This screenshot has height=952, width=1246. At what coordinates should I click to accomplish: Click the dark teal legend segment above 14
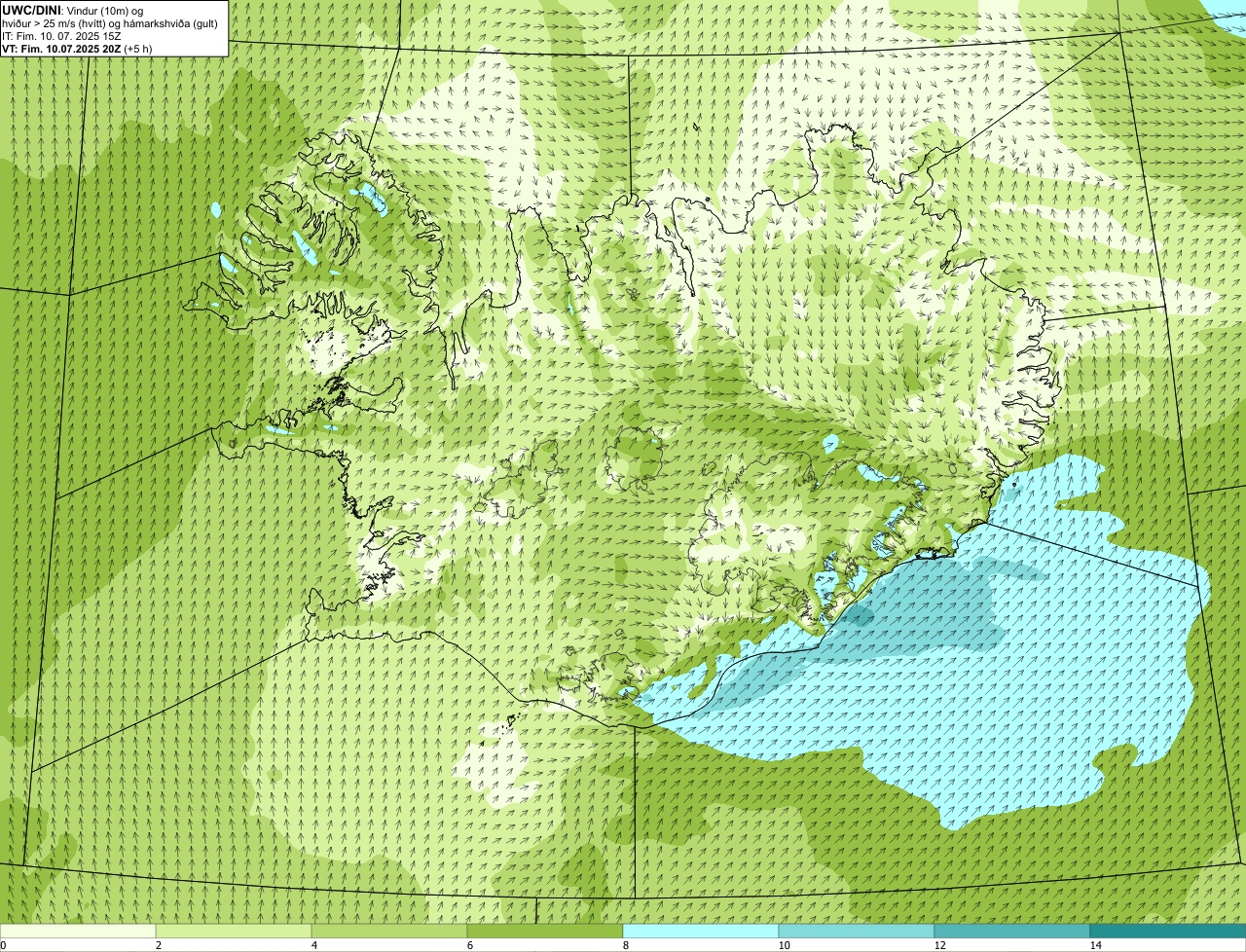coord(1168,931)
